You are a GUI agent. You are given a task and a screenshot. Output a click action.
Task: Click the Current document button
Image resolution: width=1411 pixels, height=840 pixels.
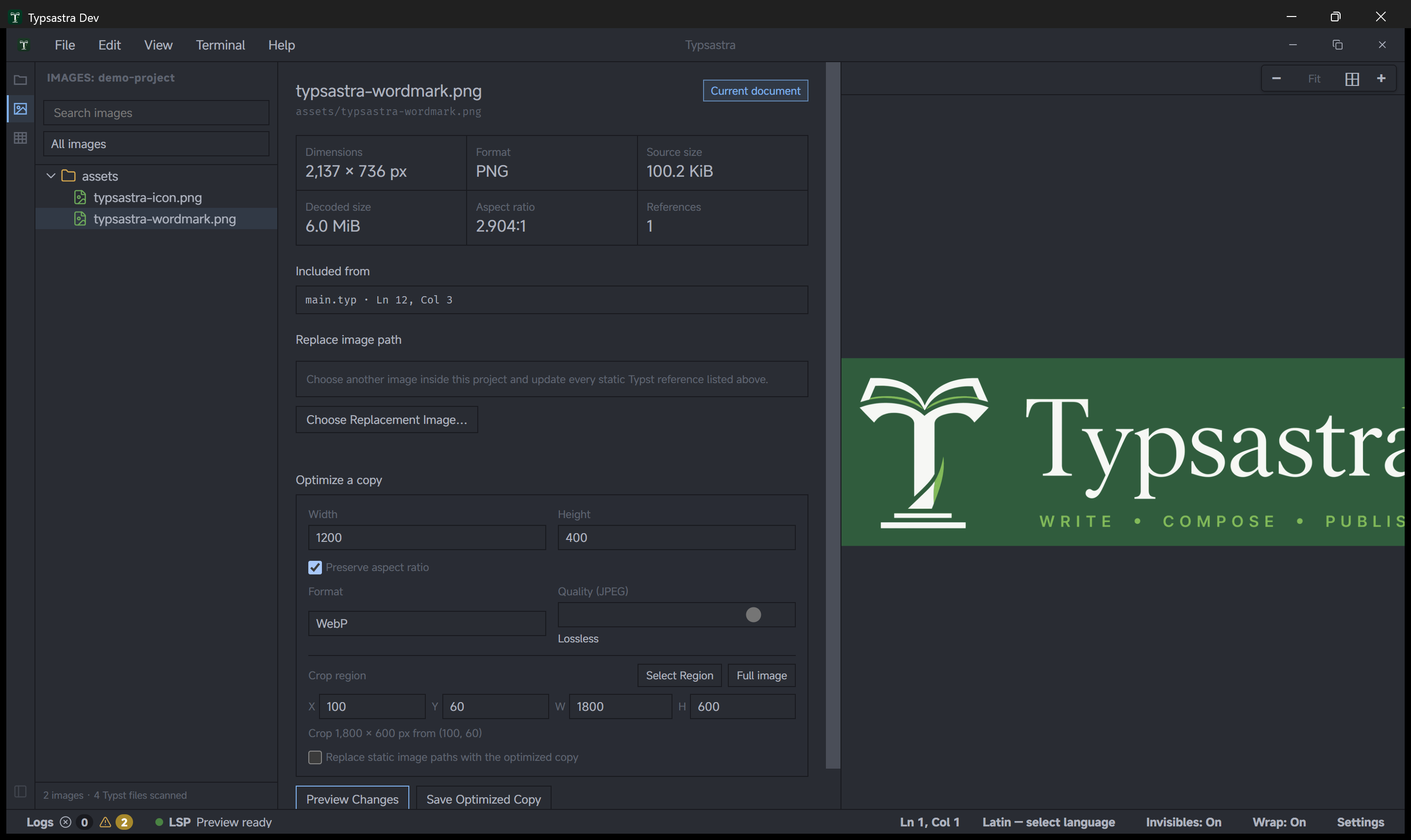[x=755, y=91]
